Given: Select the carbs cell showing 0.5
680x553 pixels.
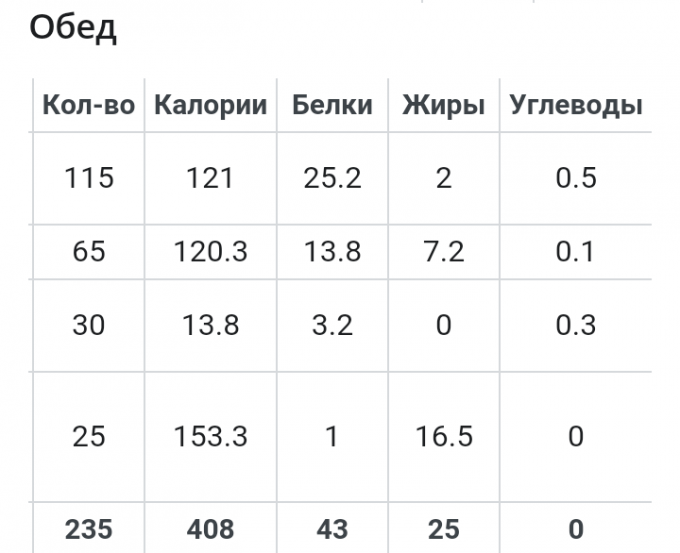Looking at the screenshot, I should 576,178.
